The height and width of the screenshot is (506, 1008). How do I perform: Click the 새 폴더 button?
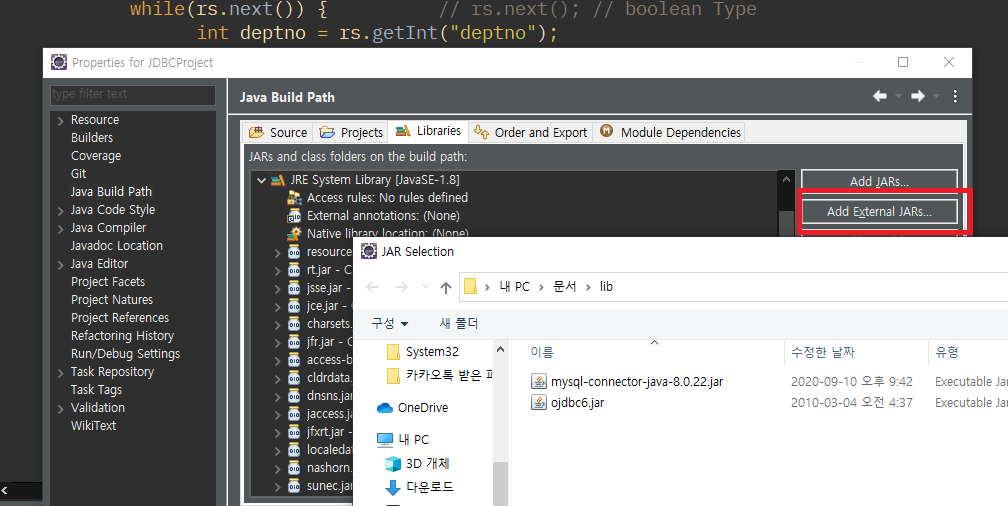[459, 323]
